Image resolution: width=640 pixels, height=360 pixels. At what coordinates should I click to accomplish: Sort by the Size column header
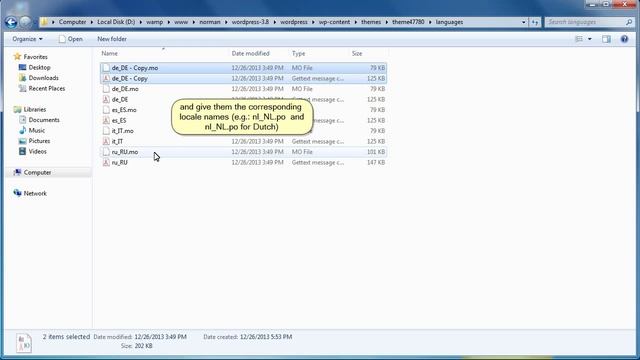tap(357, 53)
